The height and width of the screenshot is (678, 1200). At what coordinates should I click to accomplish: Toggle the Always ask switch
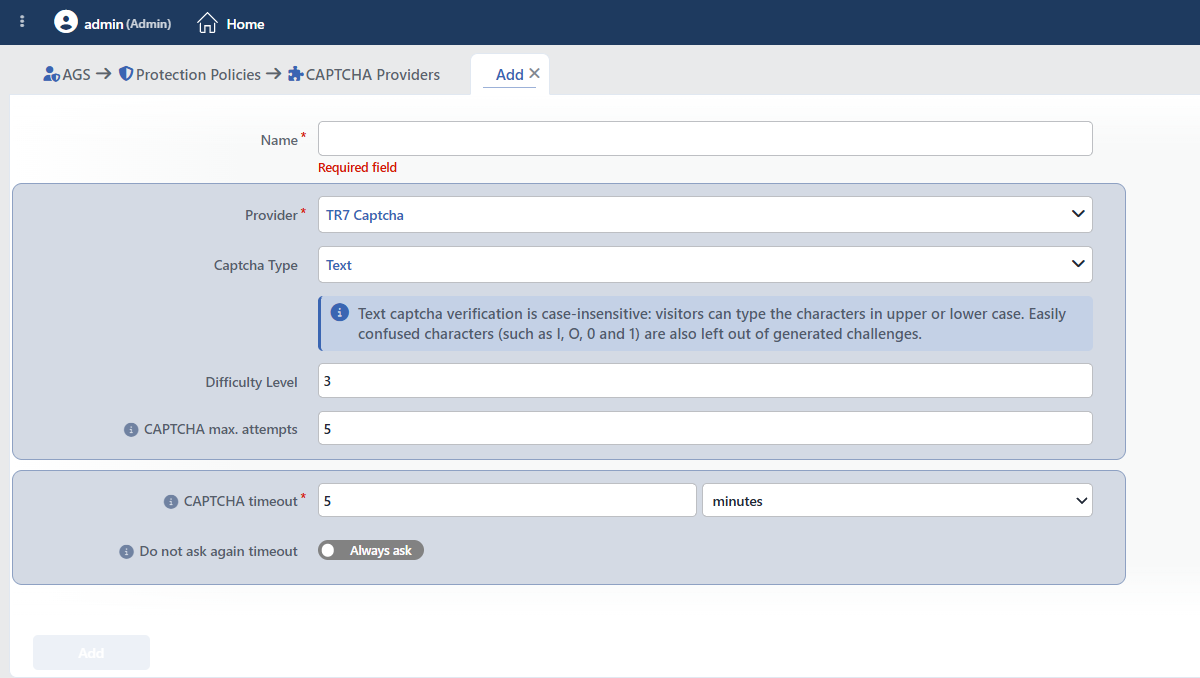coord(371,551)
